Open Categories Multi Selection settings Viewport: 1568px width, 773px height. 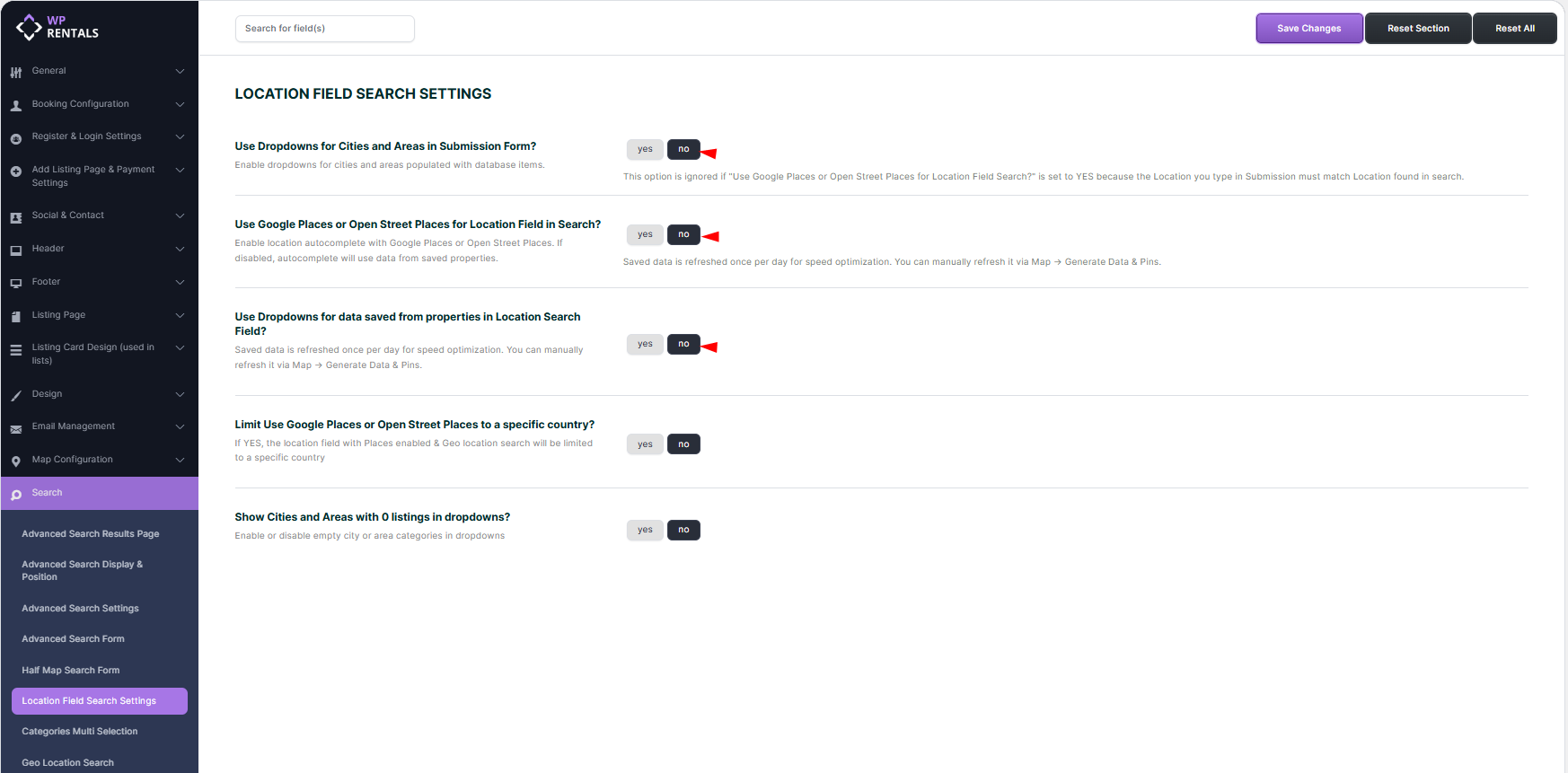(x=80, y=732)
